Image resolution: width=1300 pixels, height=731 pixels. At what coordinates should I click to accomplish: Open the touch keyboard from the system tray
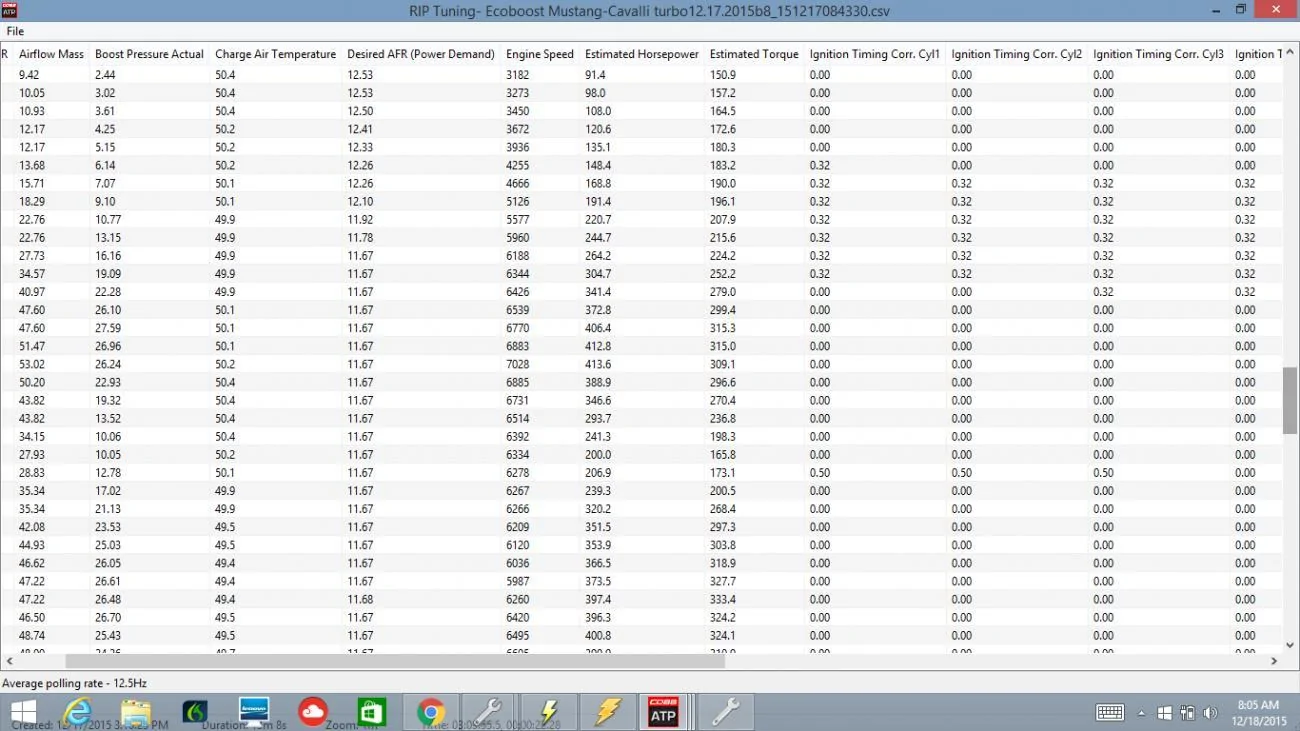[x=1110, y=713]
